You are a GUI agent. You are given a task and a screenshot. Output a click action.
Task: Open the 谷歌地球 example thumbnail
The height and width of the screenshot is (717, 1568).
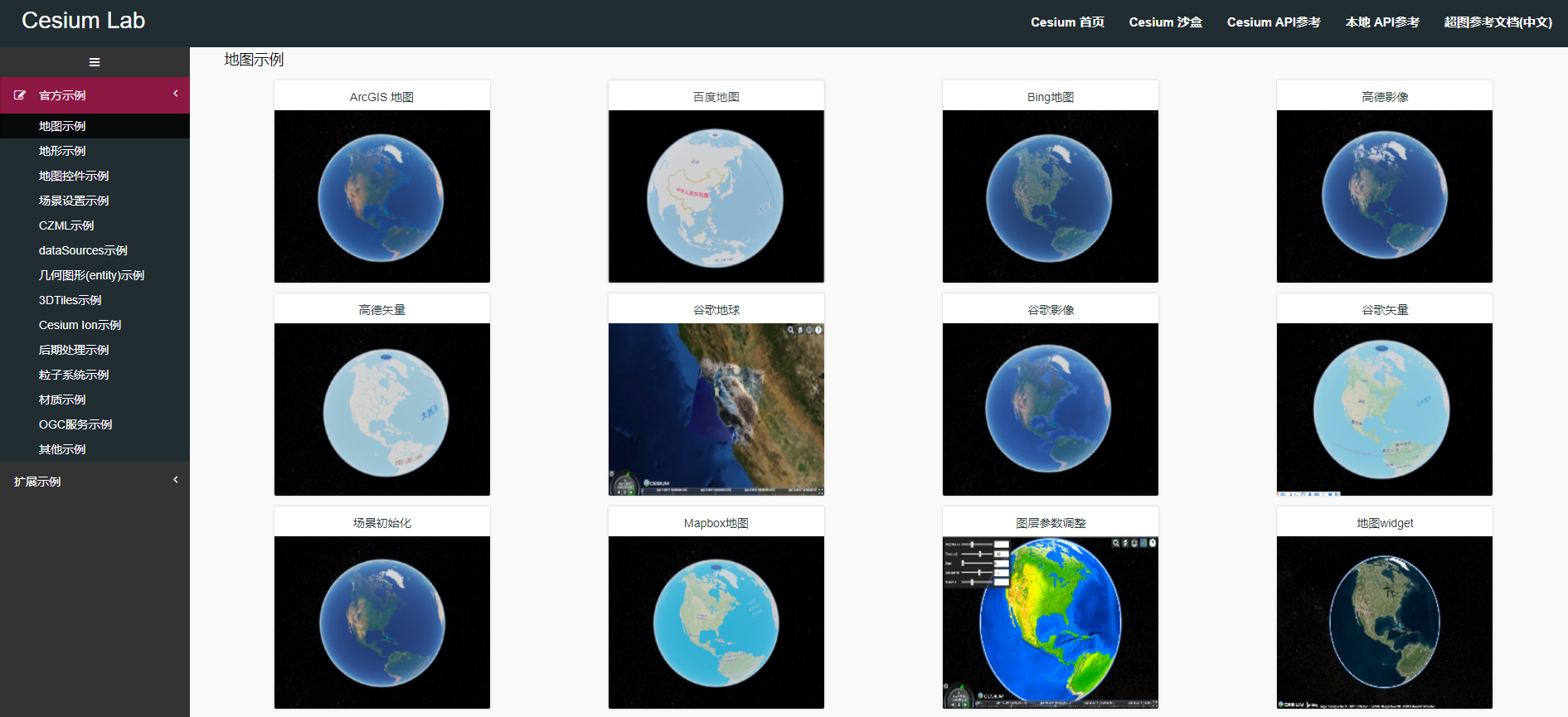(716, 409)
